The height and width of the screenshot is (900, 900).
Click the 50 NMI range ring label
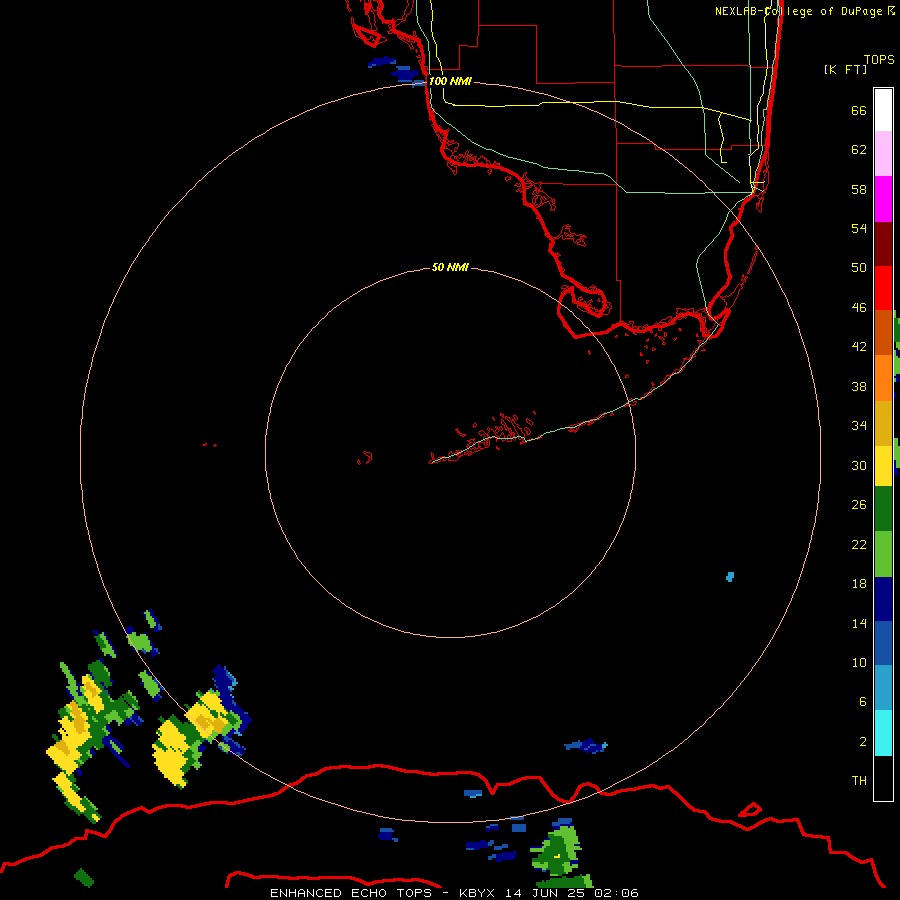tap(449, 267)
